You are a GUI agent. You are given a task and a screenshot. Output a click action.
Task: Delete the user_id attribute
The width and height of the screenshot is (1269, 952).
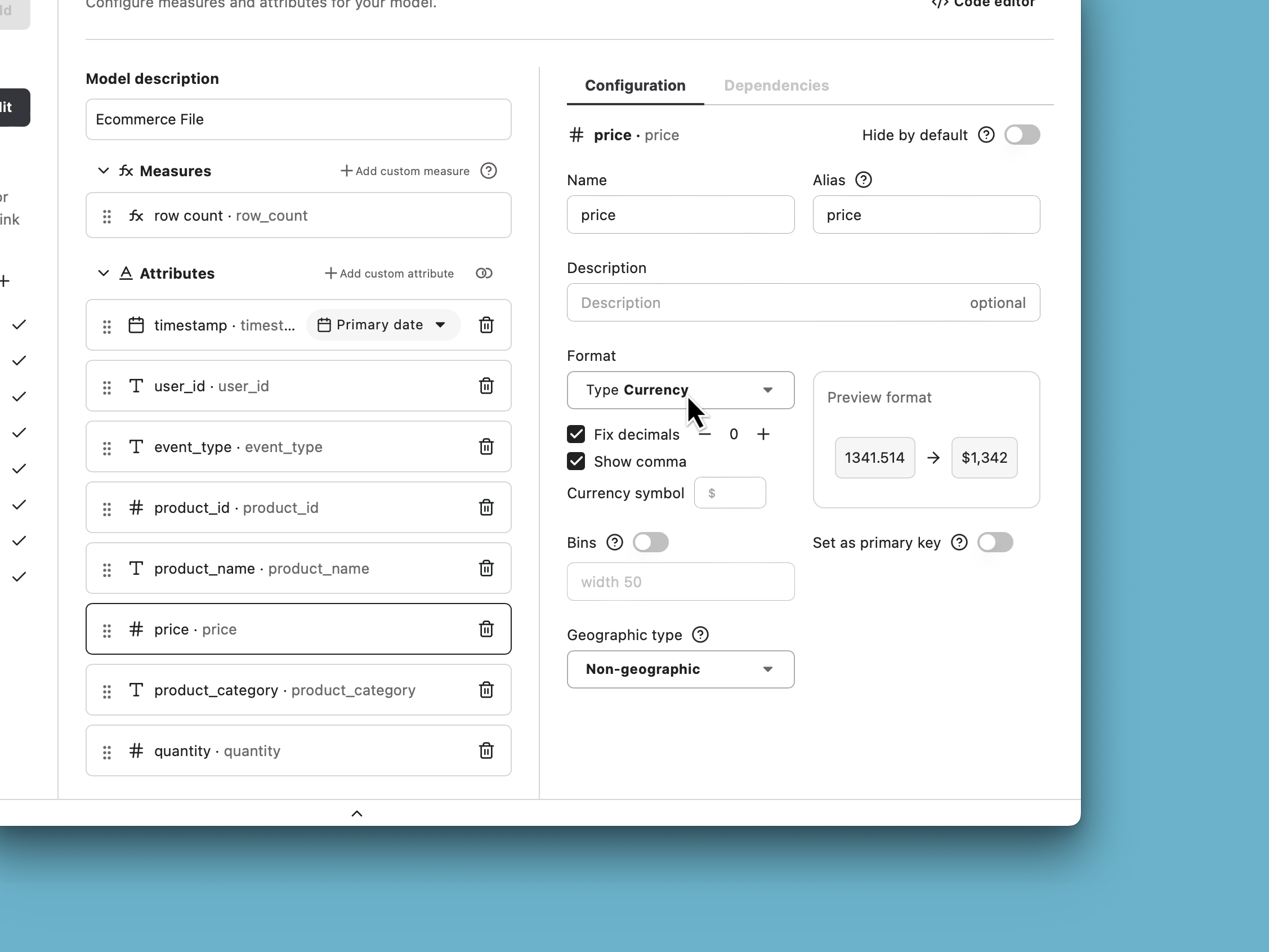[x=486, y=386]
